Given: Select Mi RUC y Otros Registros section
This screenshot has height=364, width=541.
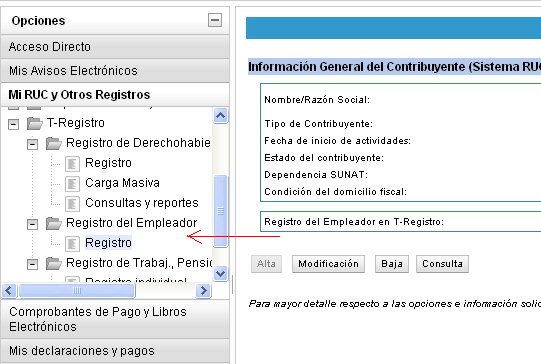Looking at the screenshot, I should click(115, 95).
